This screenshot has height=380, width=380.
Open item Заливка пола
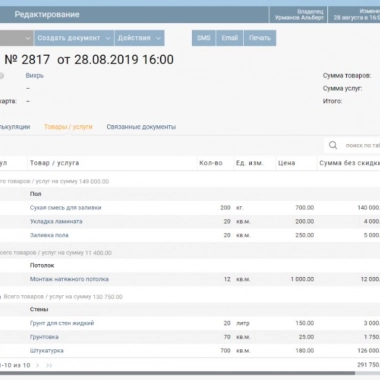tap(49, 235)
